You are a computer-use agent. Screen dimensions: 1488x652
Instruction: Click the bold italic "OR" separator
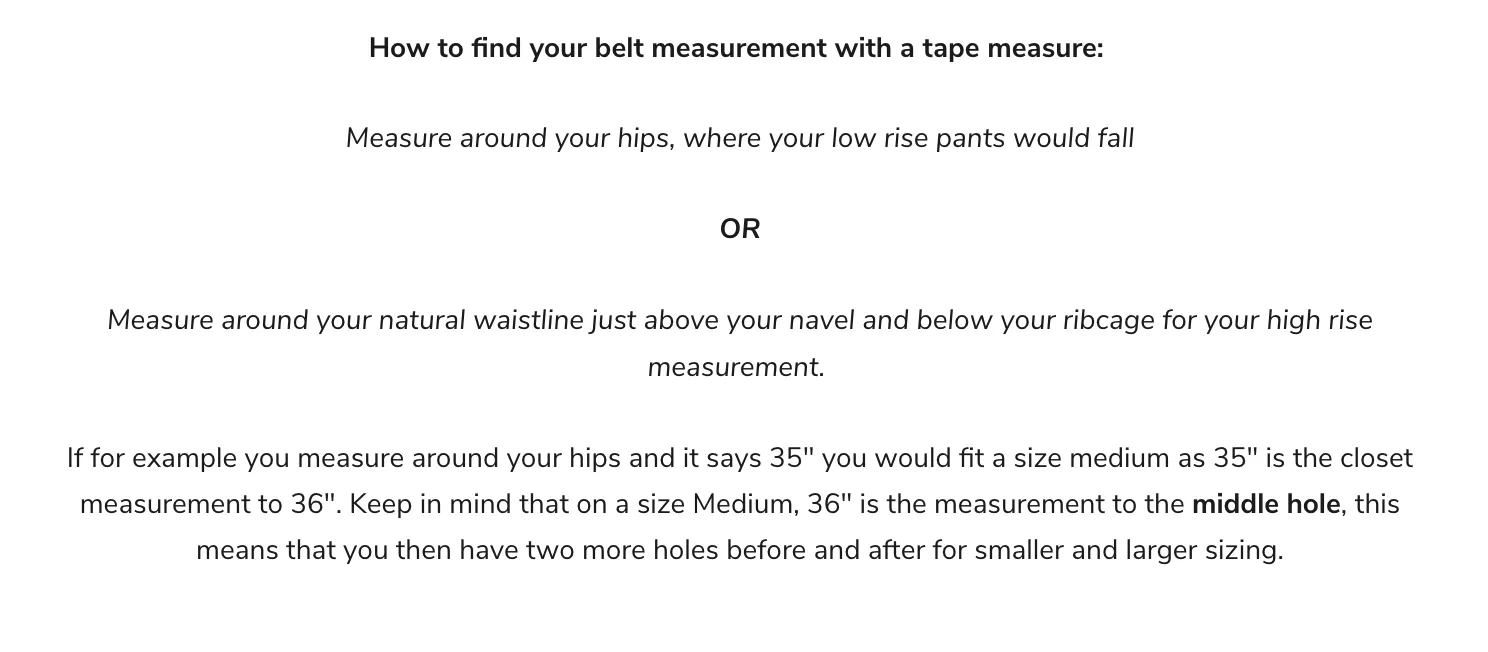tap(740, 229)
